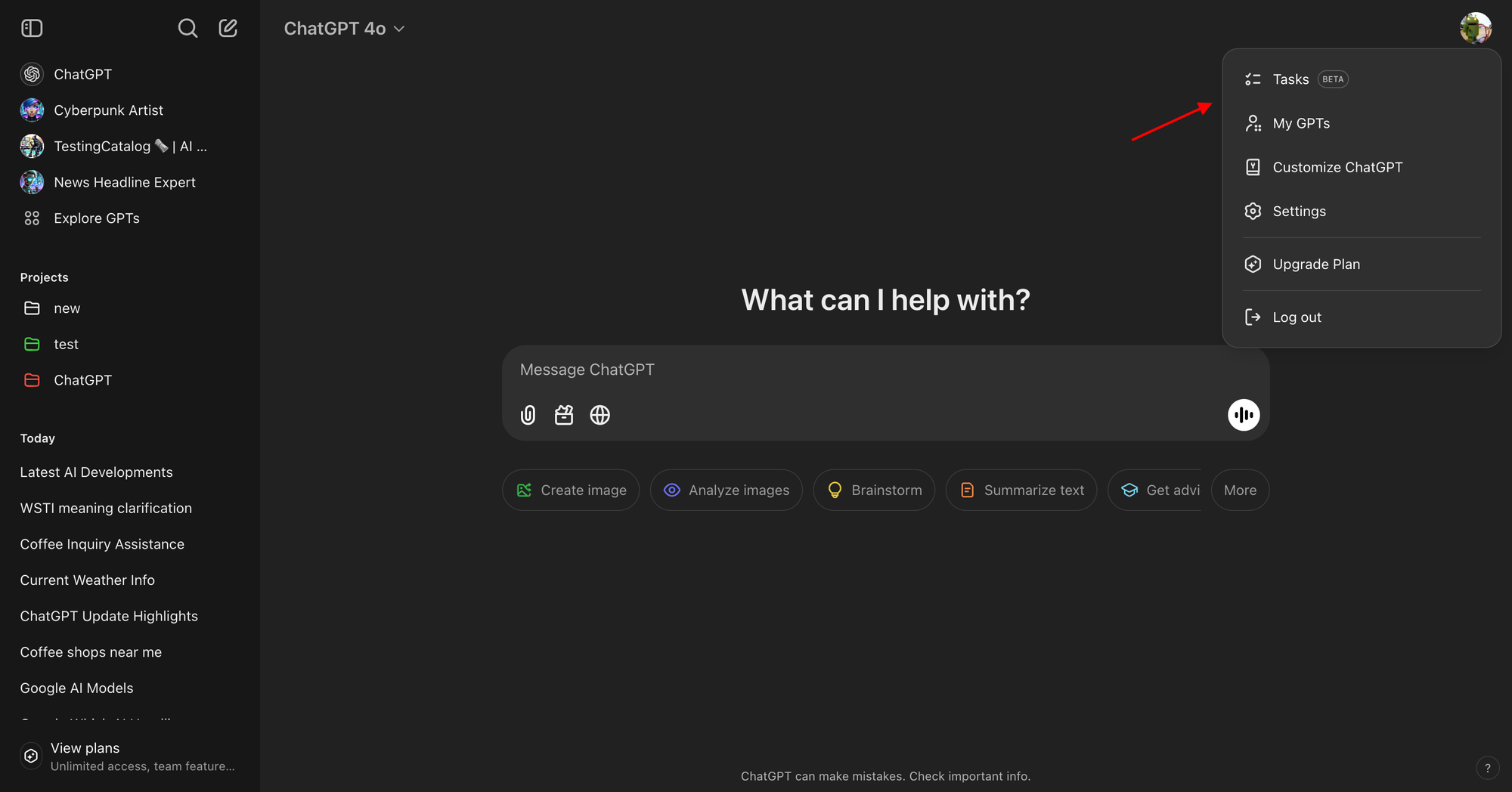The height and width of the screenshot is (792, 1512).
Task: Open the search chats magnifier icon
Action: point(187,29)
